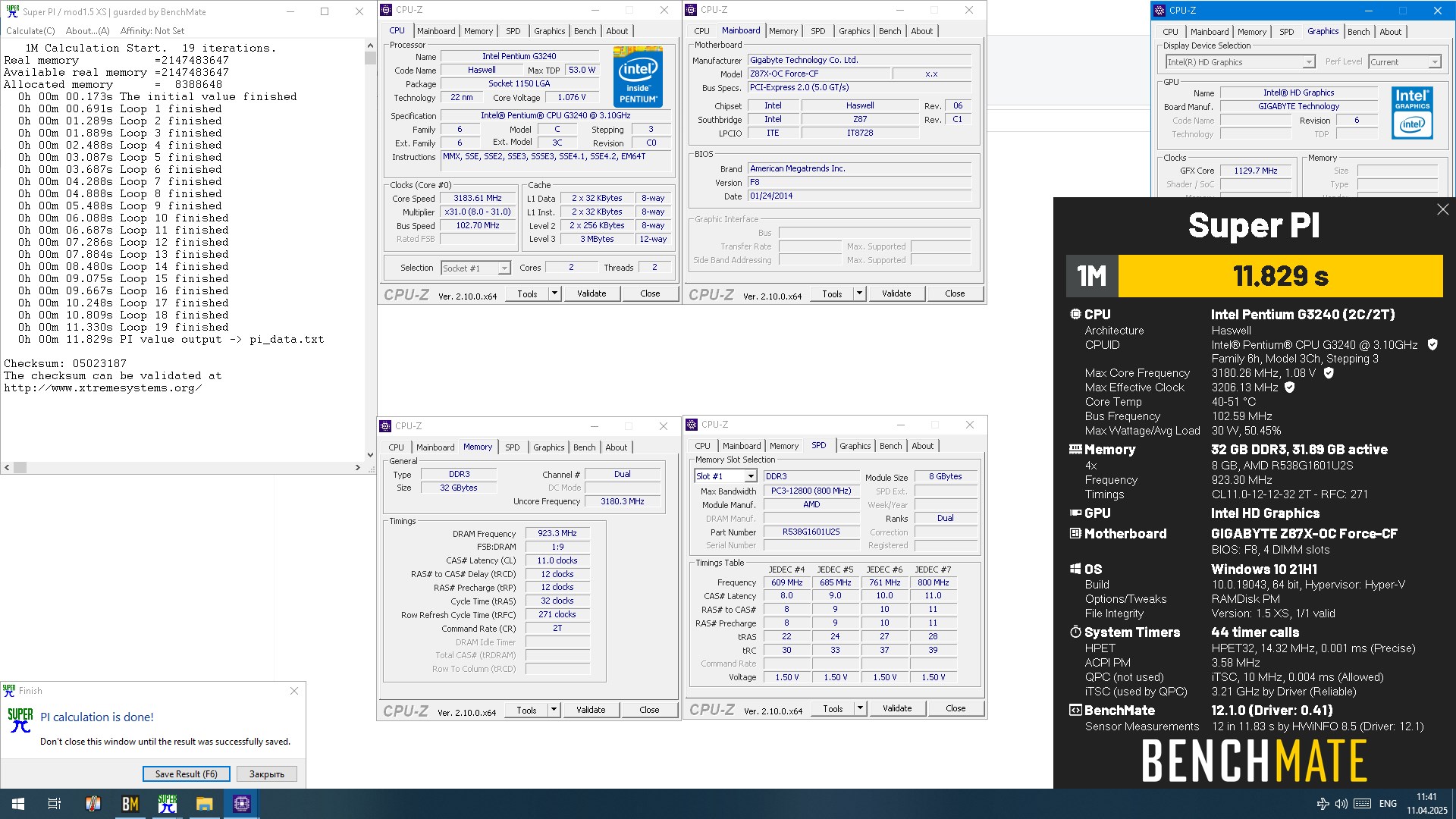
Task: Click the Закрыть button in Finish dialog
Action: click(267, 774)
